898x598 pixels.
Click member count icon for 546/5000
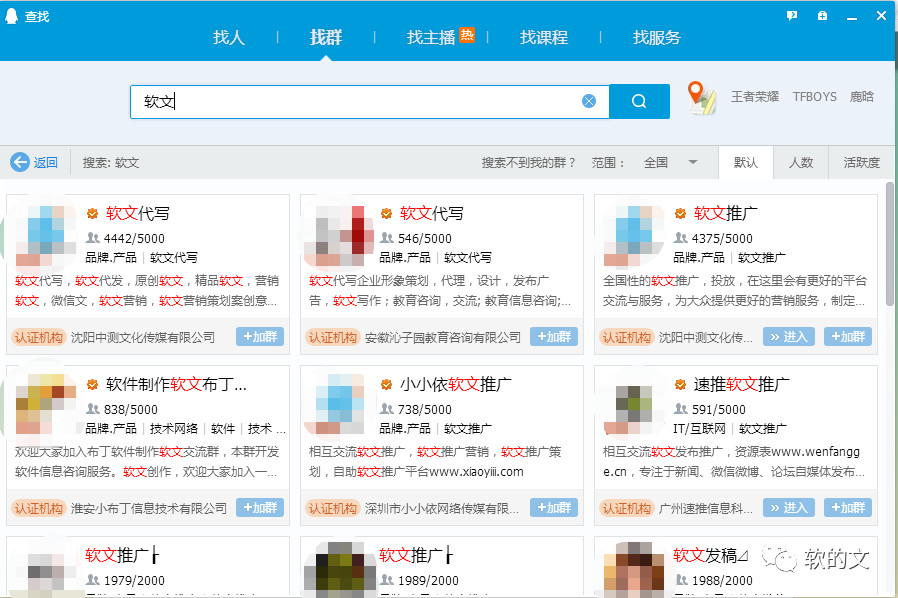(387, 238)
